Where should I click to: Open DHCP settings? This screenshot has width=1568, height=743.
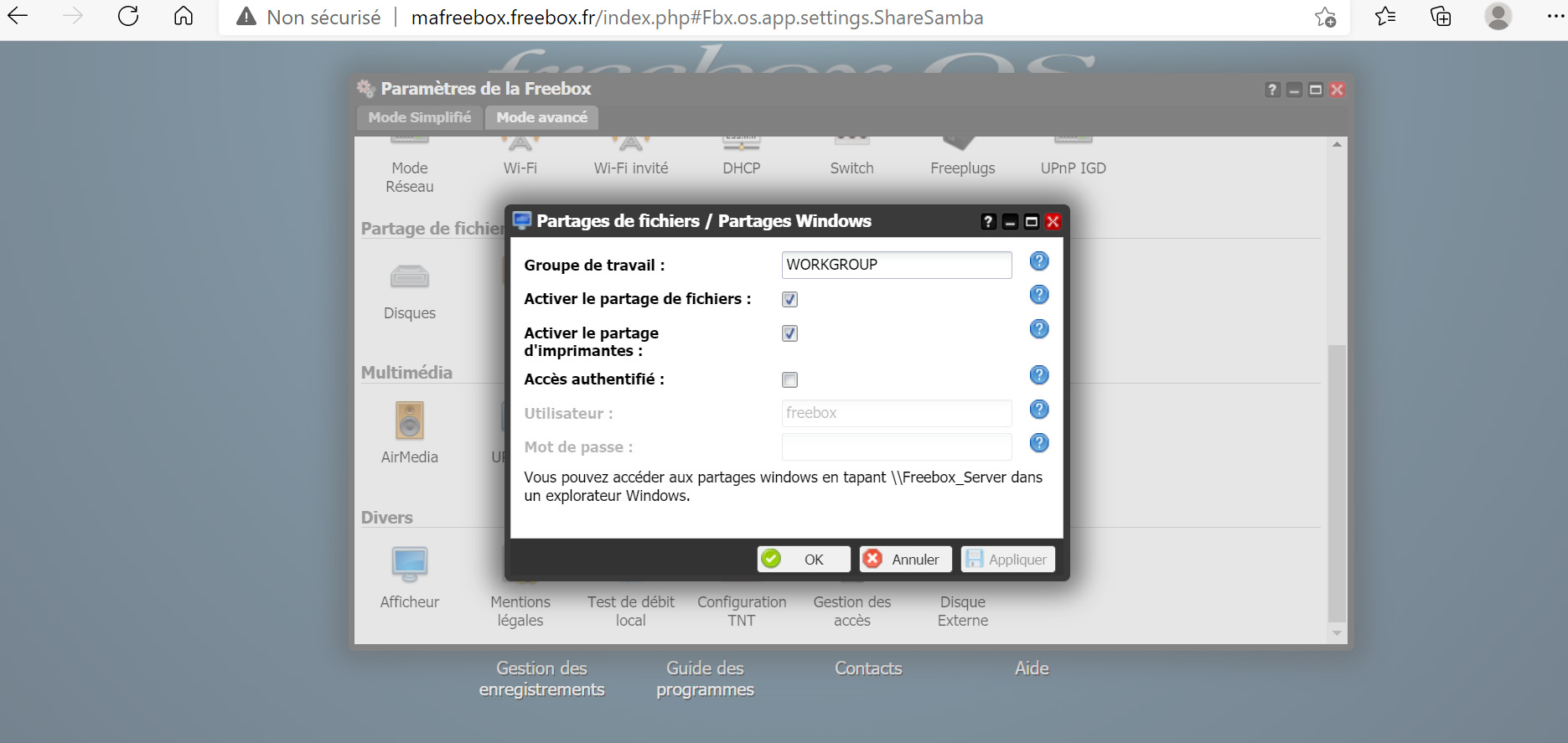(x=742, y=168)
